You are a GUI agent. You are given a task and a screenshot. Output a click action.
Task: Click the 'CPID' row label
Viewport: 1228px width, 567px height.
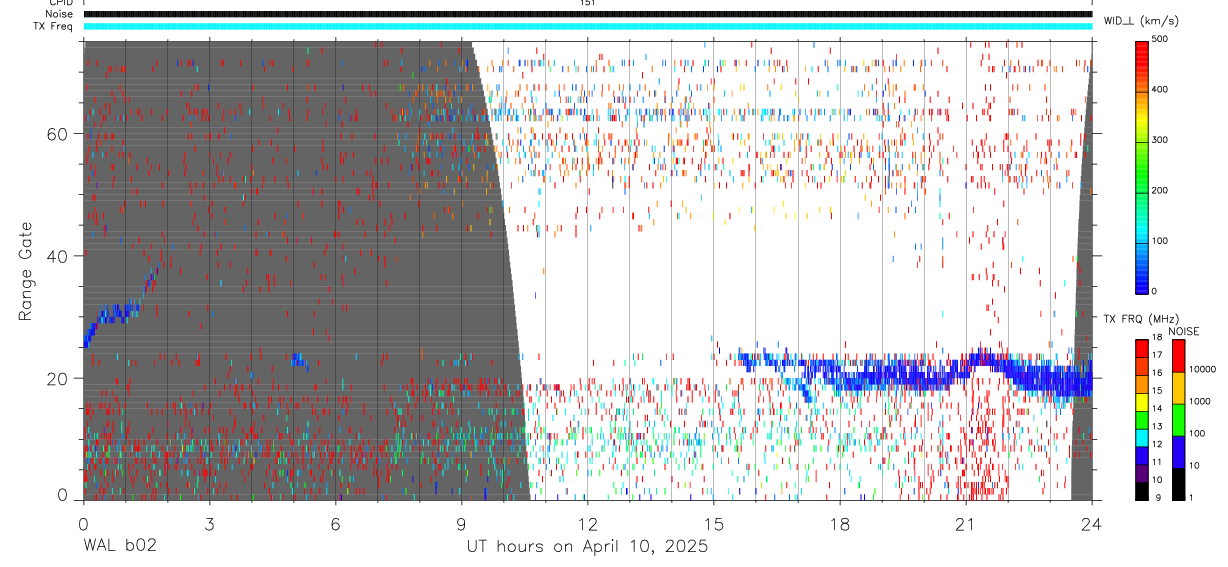pyautogui.click(x=60, y=3)
